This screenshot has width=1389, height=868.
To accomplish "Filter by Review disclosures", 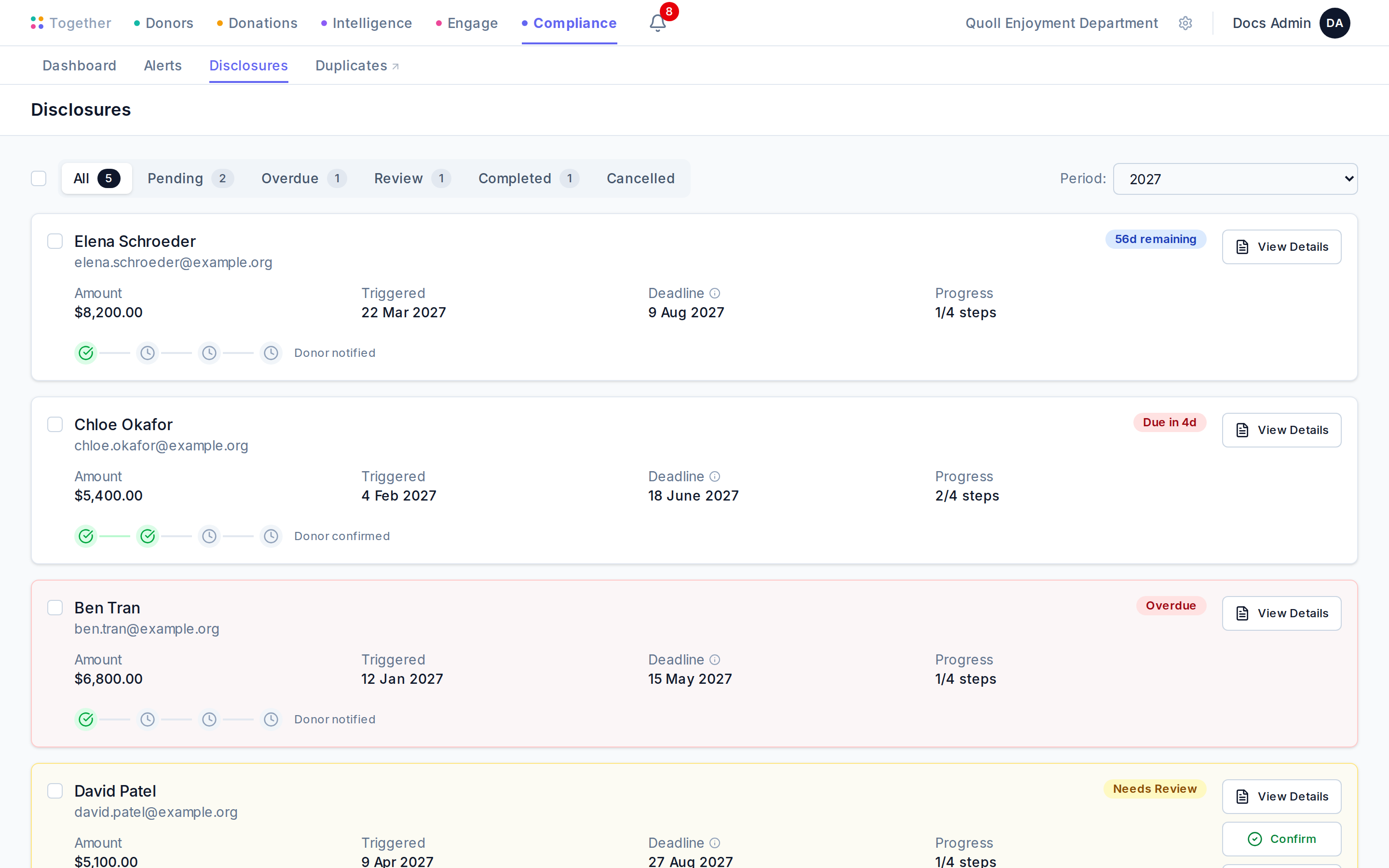I will coord(412,178).
